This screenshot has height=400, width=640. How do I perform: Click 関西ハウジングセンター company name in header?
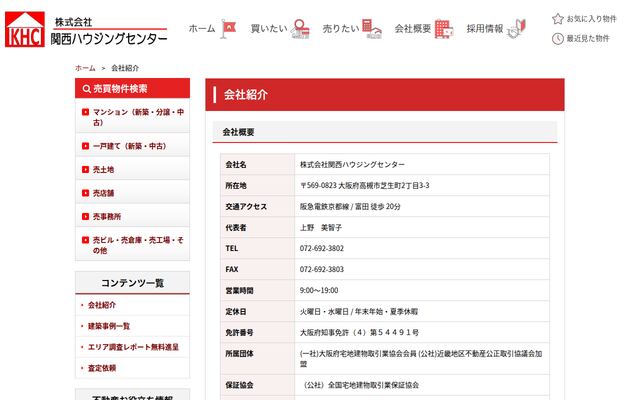109,39
